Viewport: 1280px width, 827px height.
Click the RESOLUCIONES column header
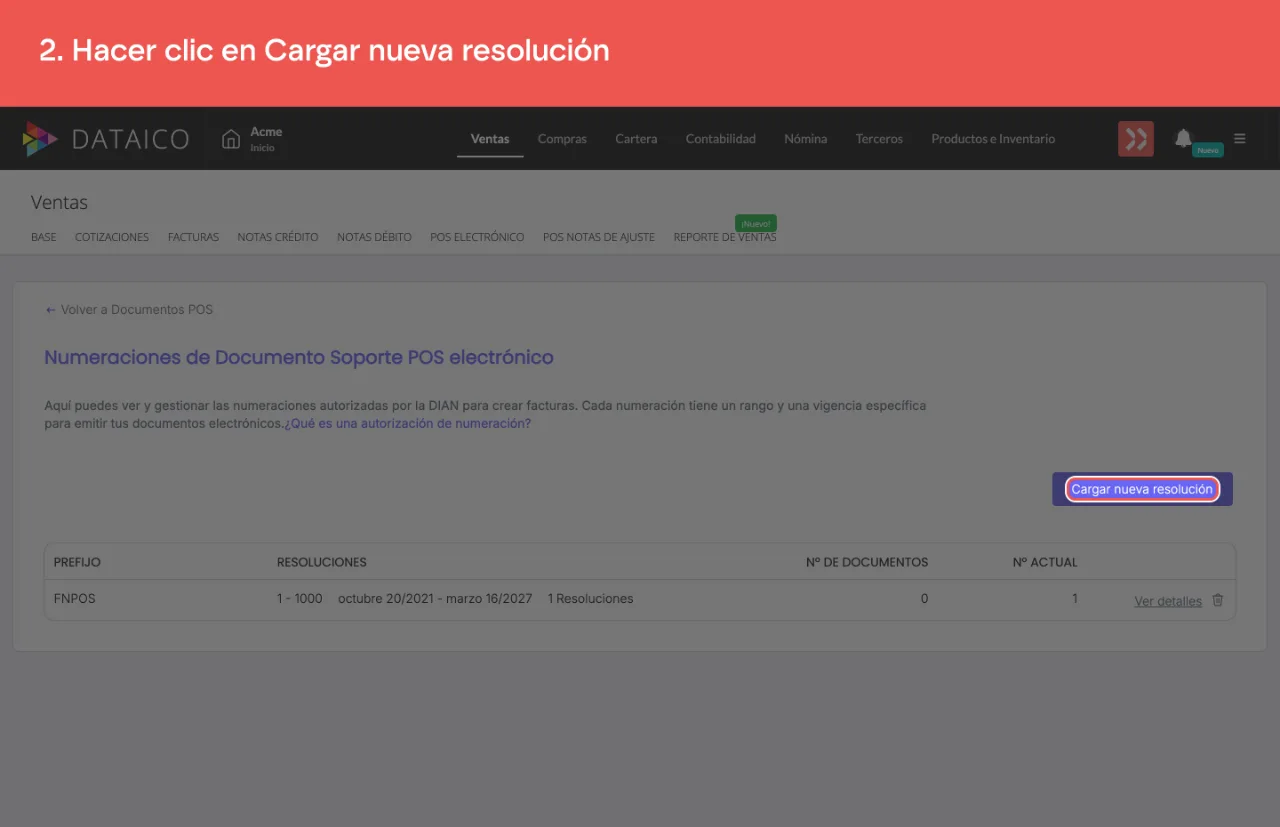pyautogui.click(x=322, y=562)
